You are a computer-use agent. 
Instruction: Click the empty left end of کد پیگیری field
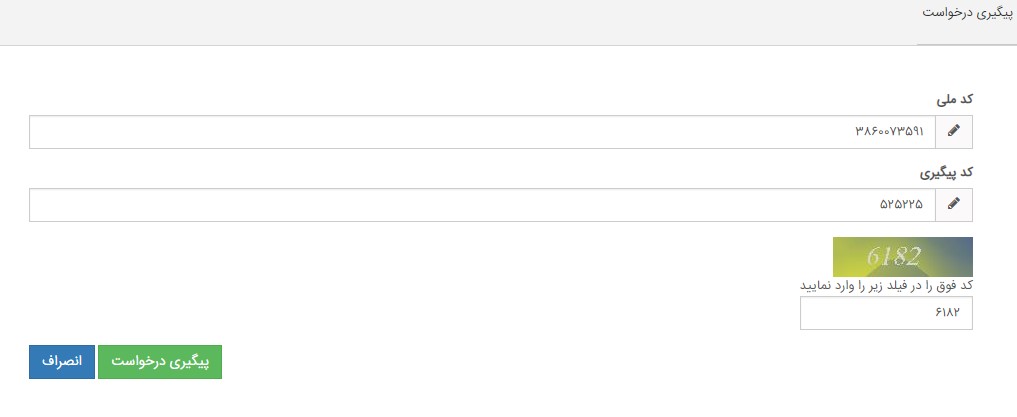coord(80,205)
